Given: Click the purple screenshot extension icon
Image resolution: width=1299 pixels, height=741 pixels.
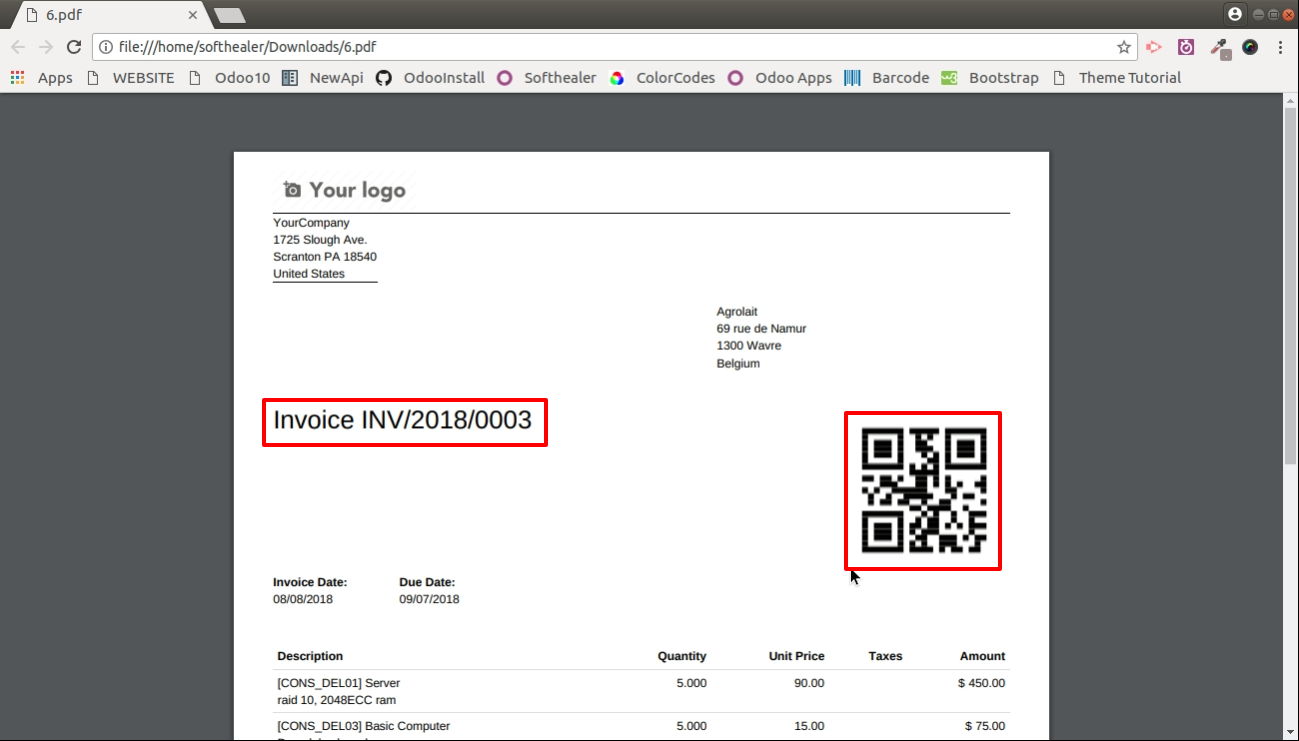Looking at the screenshot, I should click(x=1186, y=47).
